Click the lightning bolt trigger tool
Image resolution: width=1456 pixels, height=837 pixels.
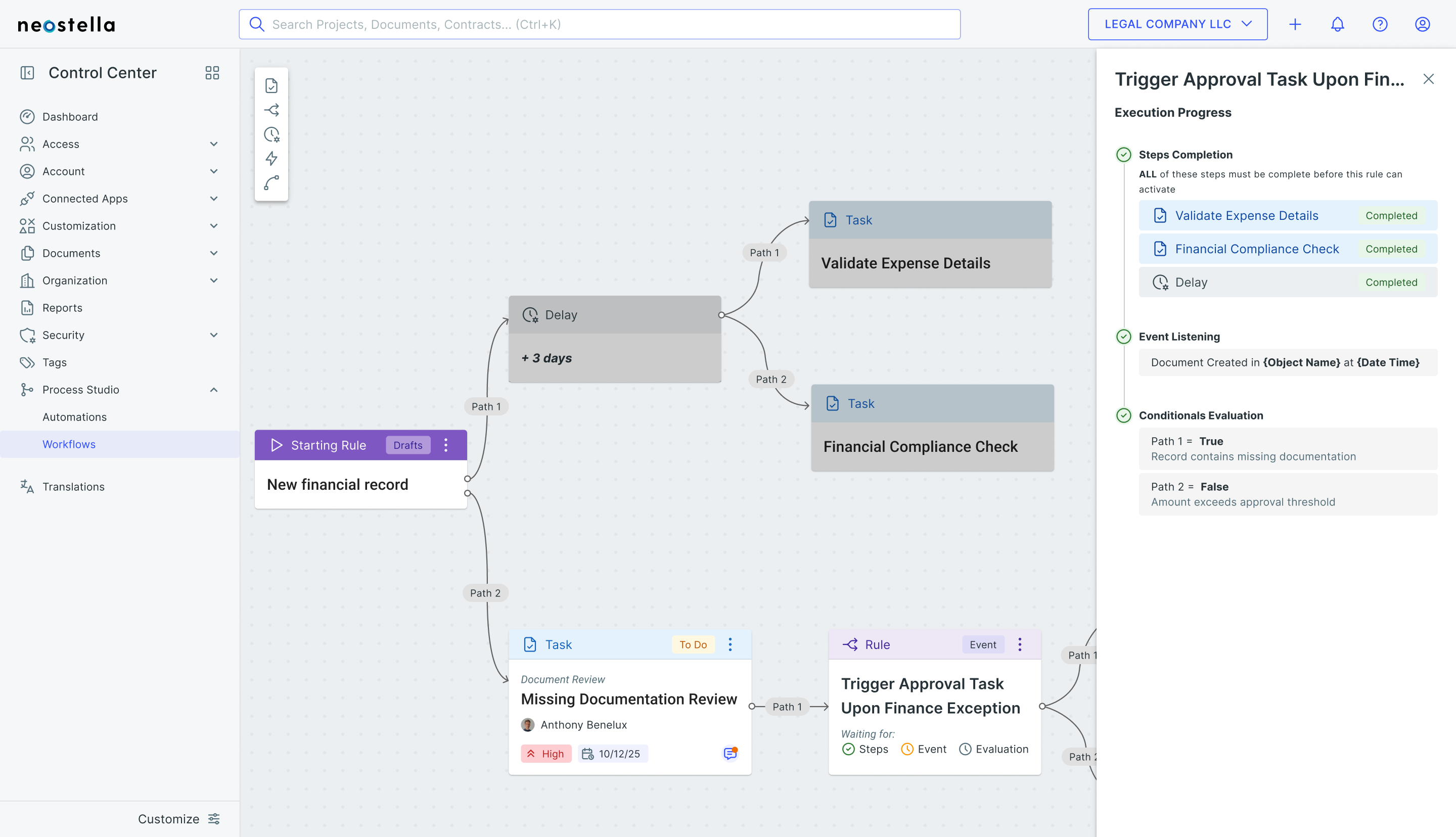pyautogui.click(x=271, y=159)
